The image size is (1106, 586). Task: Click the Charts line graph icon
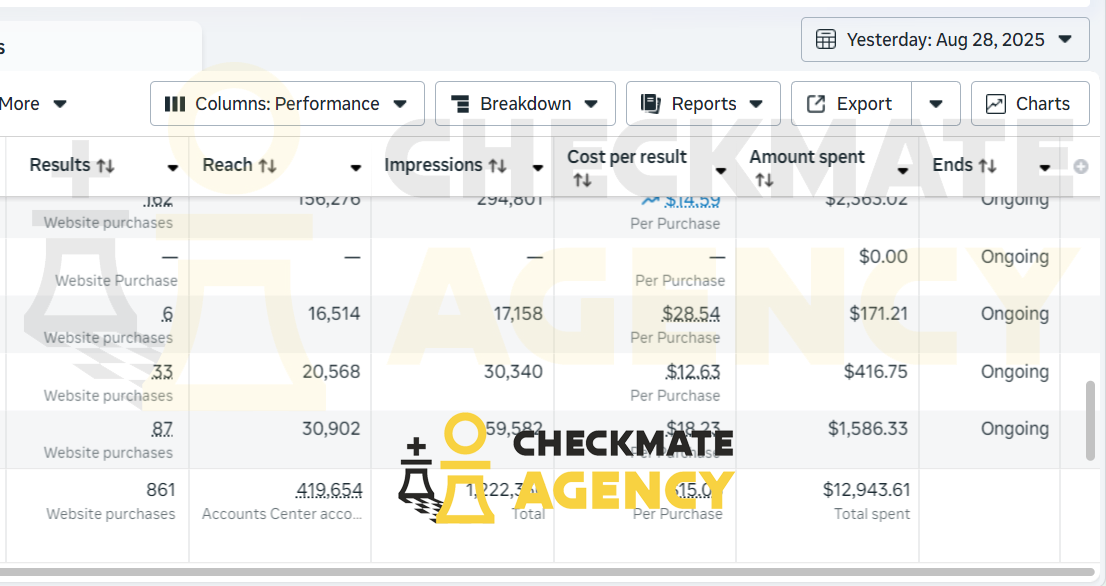click(x=995, y=104)
